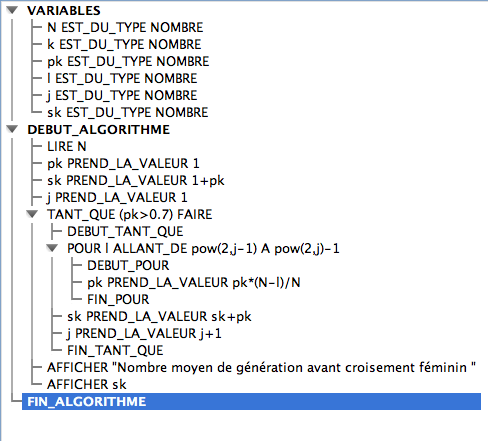
Task: Select the sk PREND_LA_VALEUR 1+pk line
Action: 136,180
